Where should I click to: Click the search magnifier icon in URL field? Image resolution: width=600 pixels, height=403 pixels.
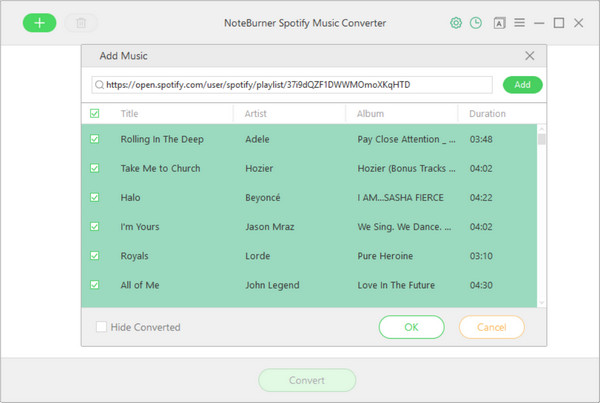tap(99, 85)
